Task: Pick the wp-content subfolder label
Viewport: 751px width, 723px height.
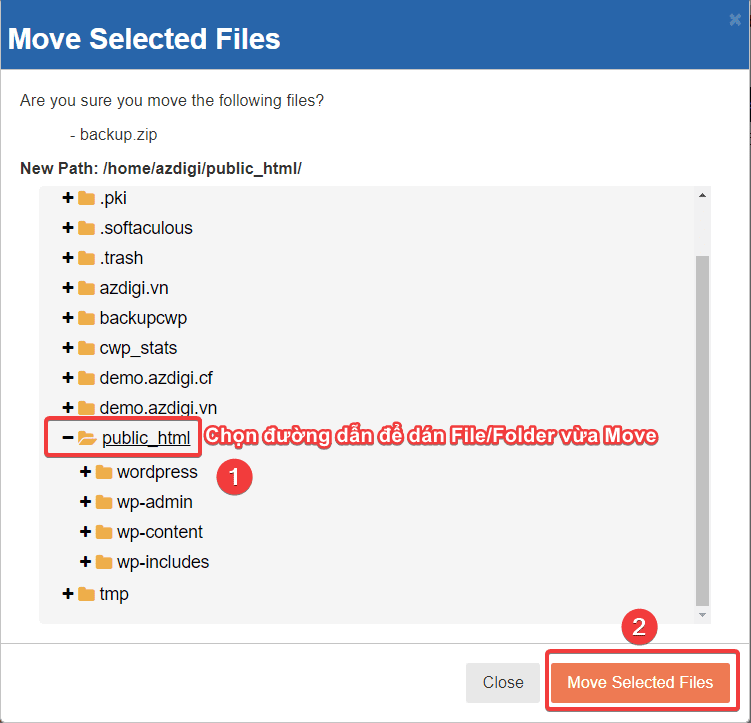Action: 160,532
